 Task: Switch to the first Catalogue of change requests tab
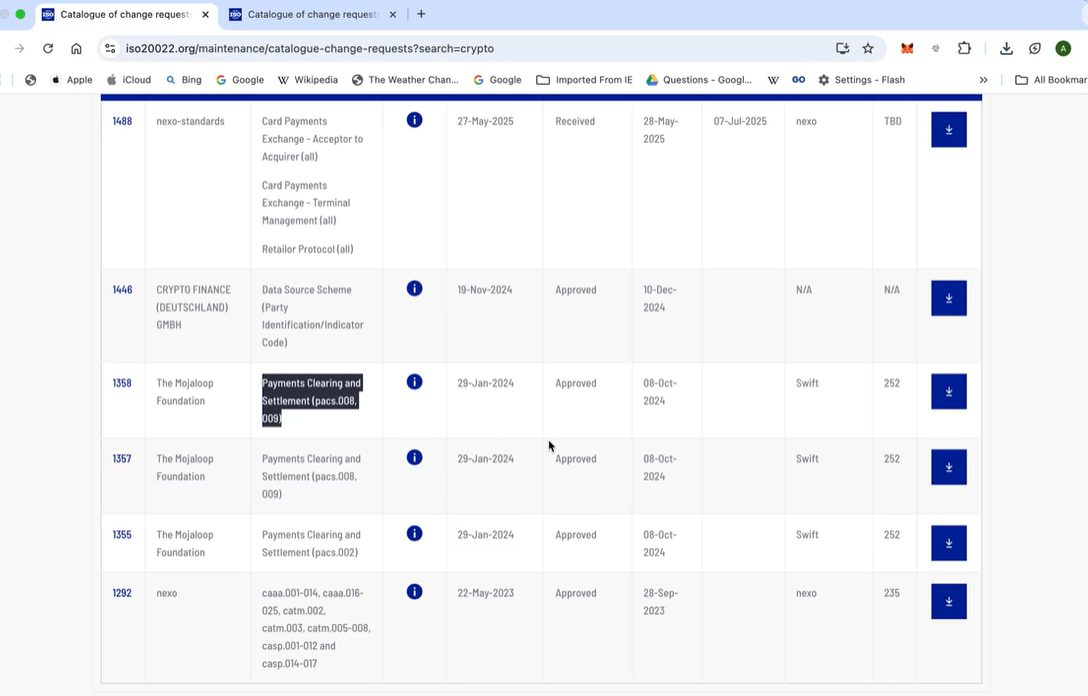coord(125,15)
